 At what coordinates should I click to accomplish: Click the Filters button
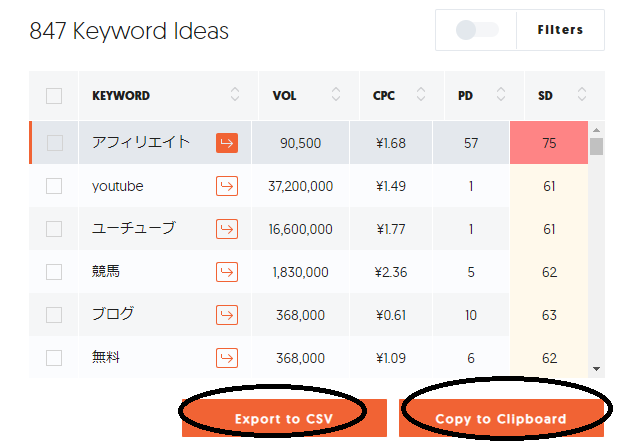coord(560,30)
